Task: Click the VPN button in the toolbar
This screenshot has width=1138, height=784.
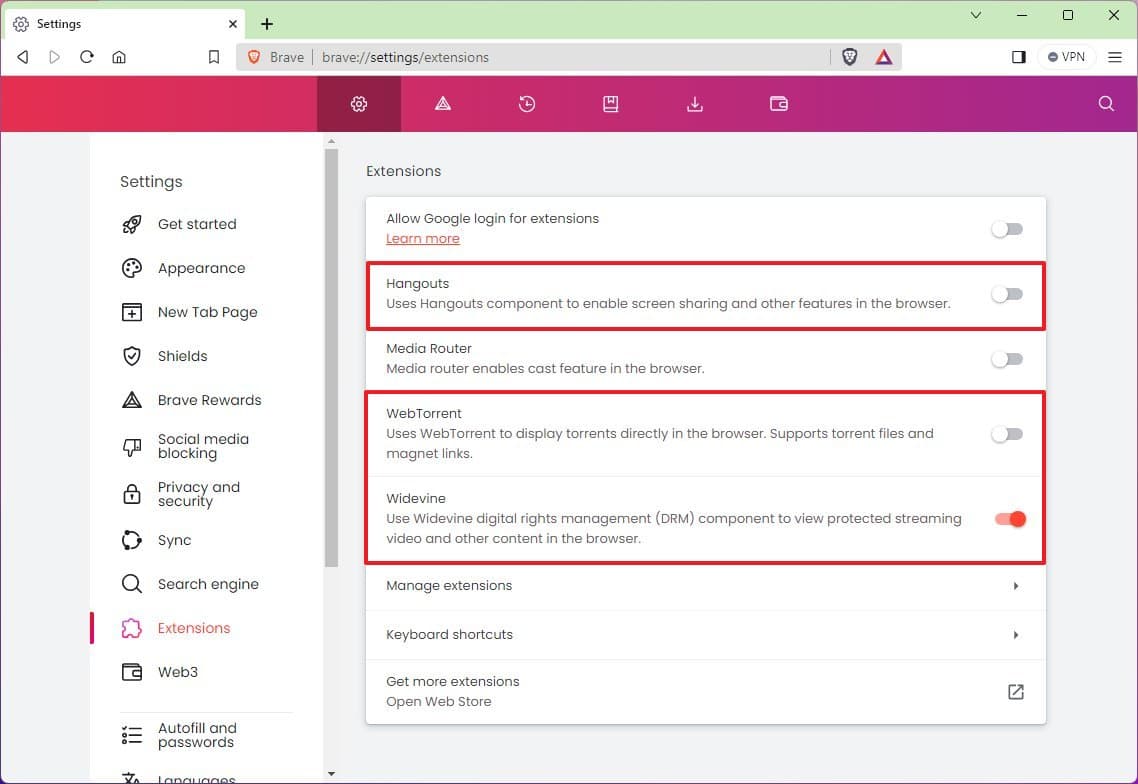Action: (x=1066, y=57)
